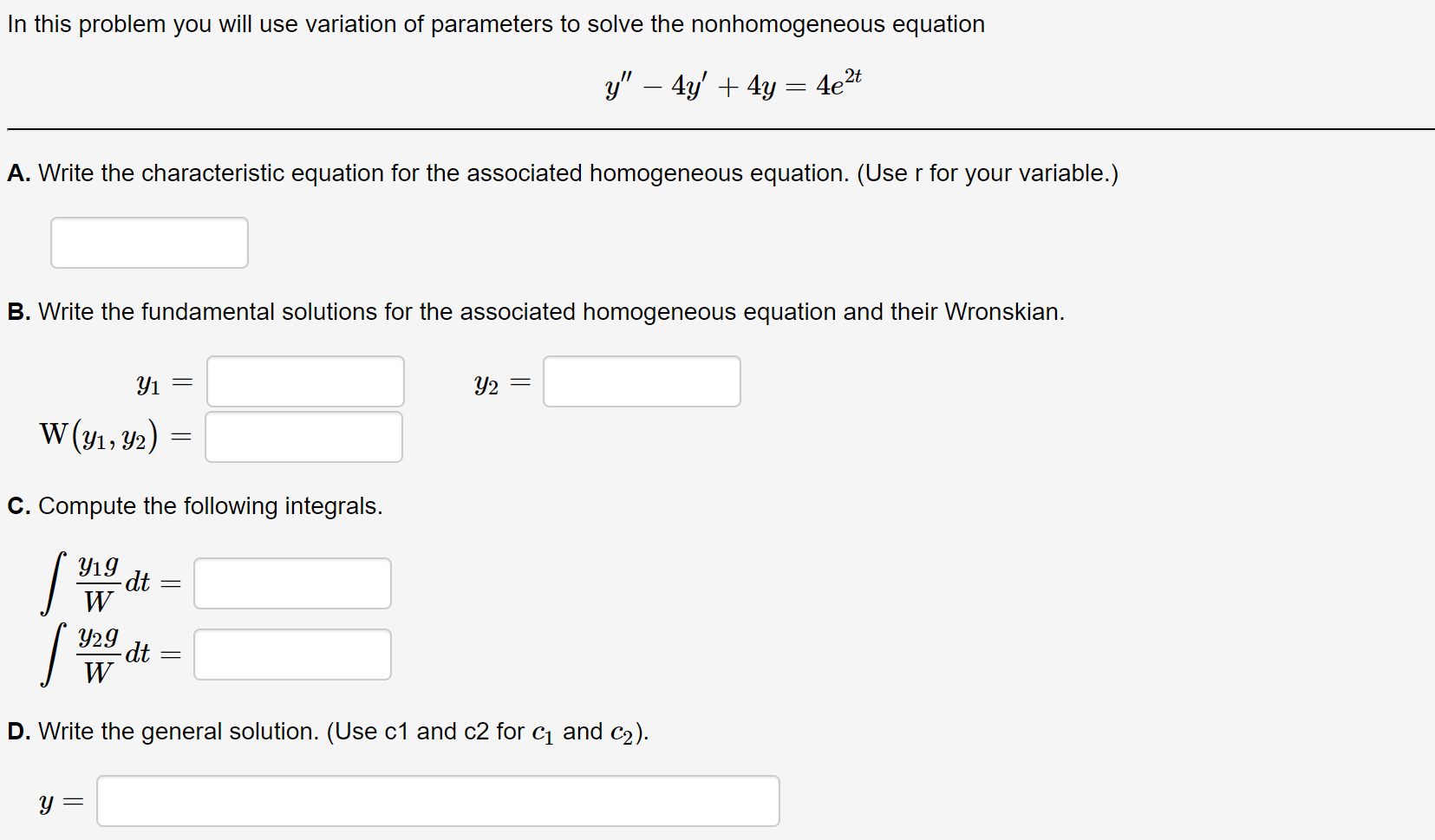Select the y2 answer field
This screenshot has width=1435, height=840.
tap(641, 381)
